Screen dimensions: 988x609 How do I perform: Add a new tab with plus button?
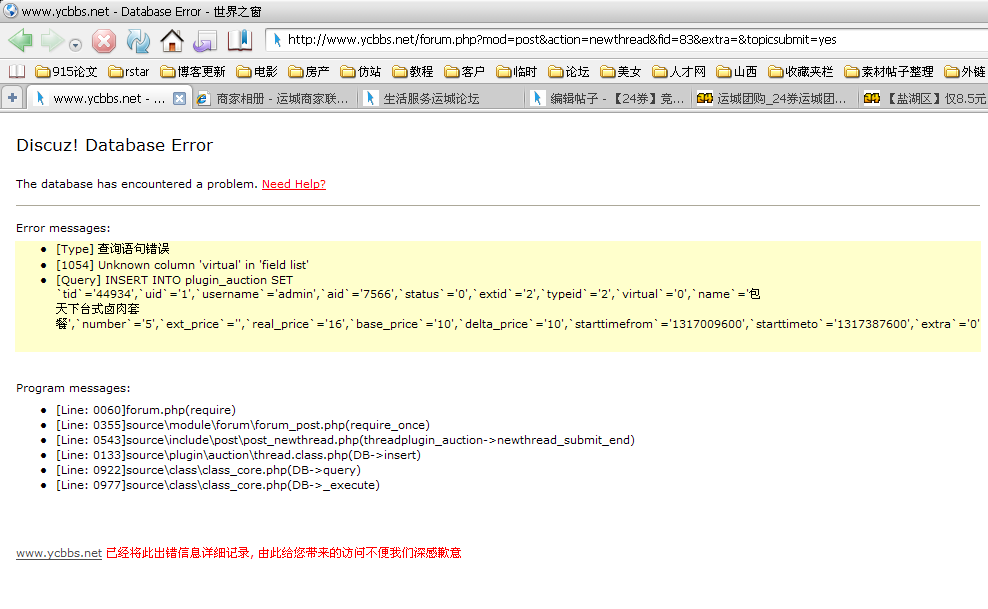click(x=12, y=98)
